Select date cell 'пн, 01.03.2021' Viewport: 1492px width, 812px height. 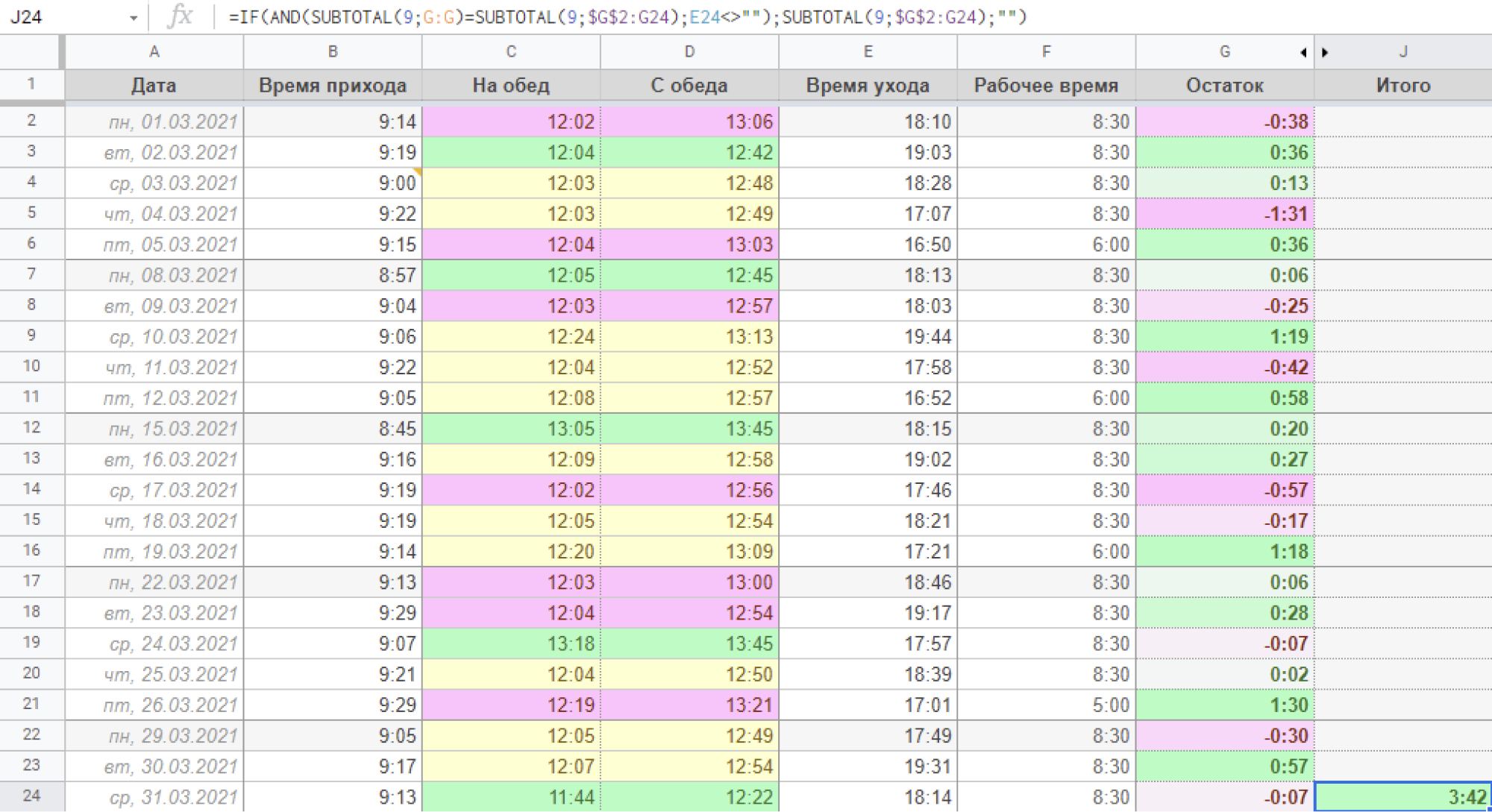[154, 122]
